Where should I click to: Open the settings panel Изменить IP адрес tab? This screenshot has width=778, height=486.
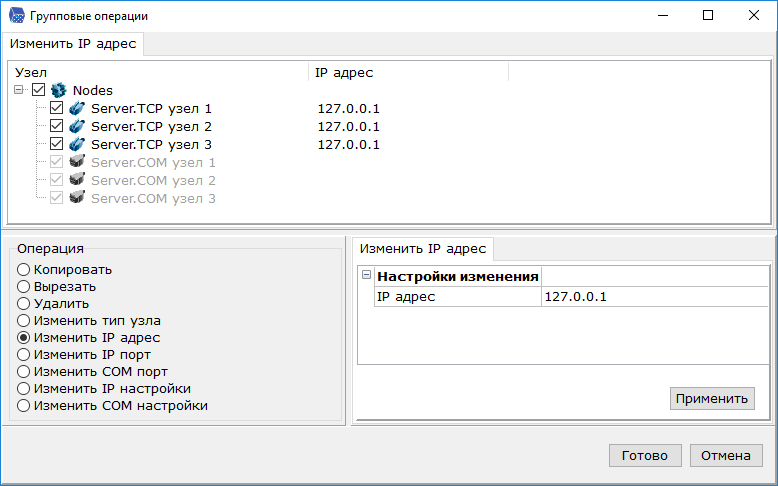tap(423, 249)
